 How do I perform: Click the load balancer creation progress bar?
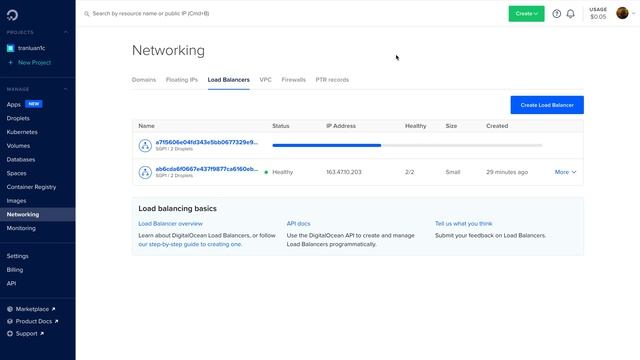click(407, 145)
